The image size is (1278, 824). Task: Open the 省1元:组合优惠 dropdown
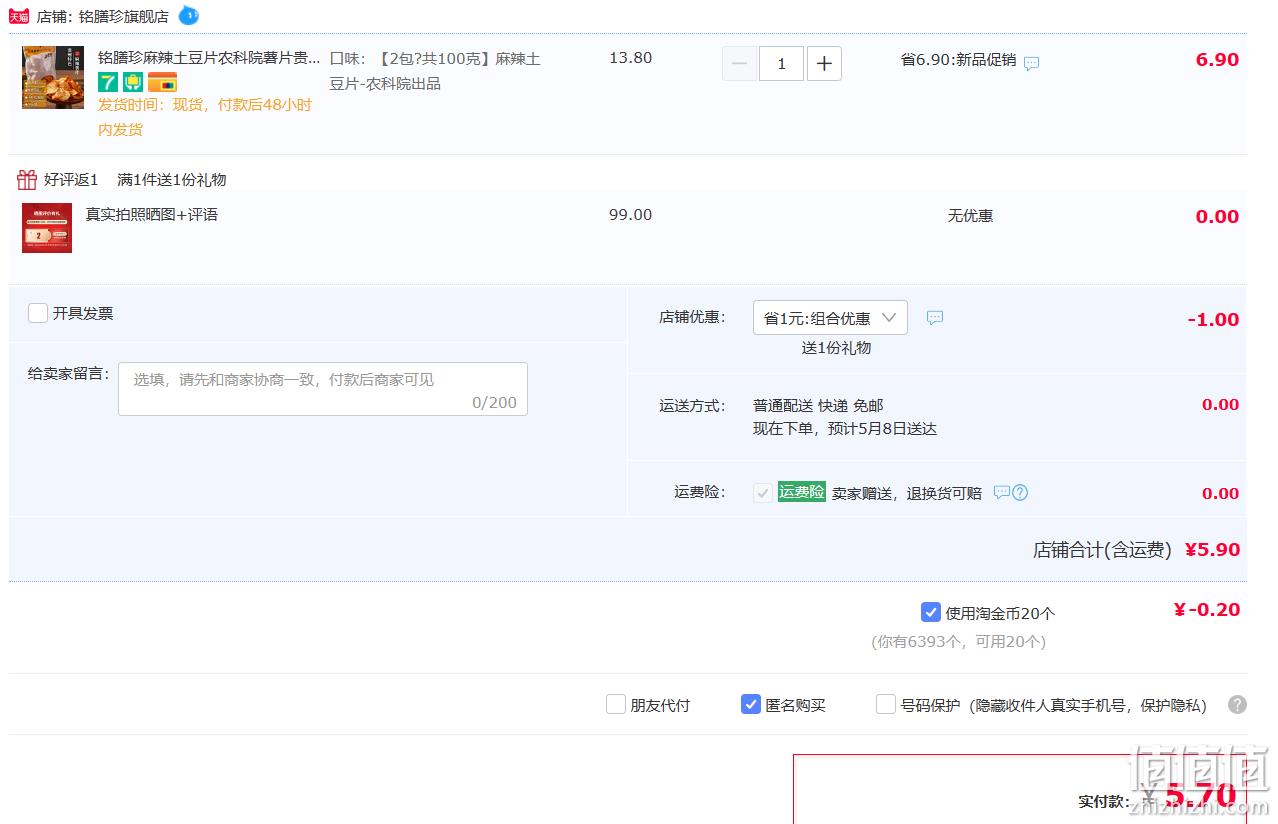[830, 318]
